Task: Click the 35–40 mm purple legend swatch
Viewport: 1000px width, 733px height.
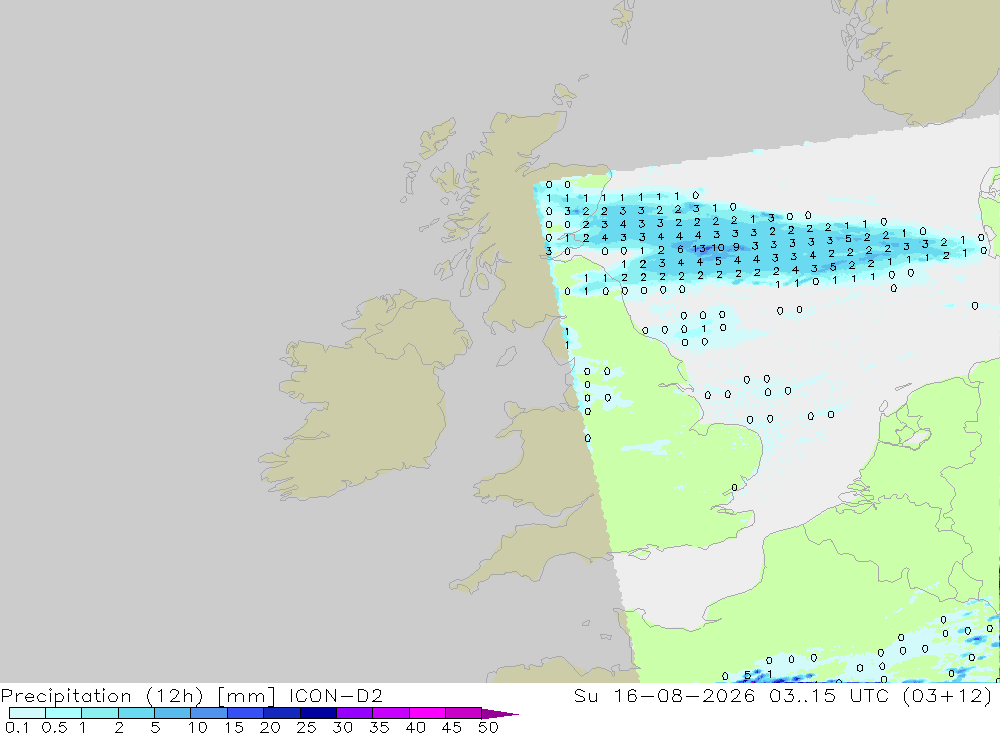Action: (391, 713)
